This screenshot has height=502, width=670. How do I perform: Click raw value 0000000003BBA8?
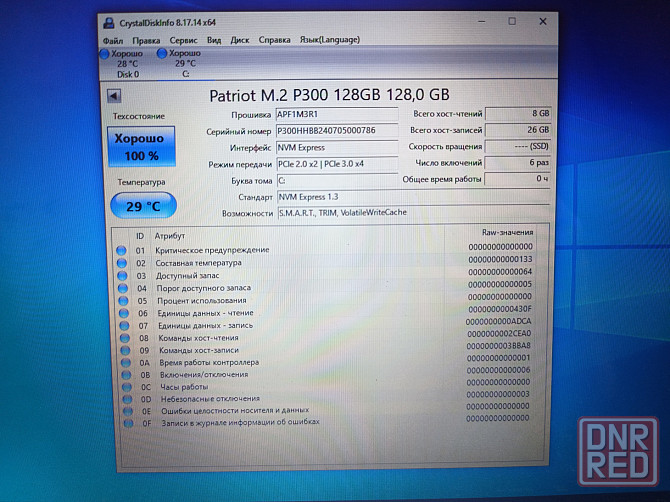[499, 346]
